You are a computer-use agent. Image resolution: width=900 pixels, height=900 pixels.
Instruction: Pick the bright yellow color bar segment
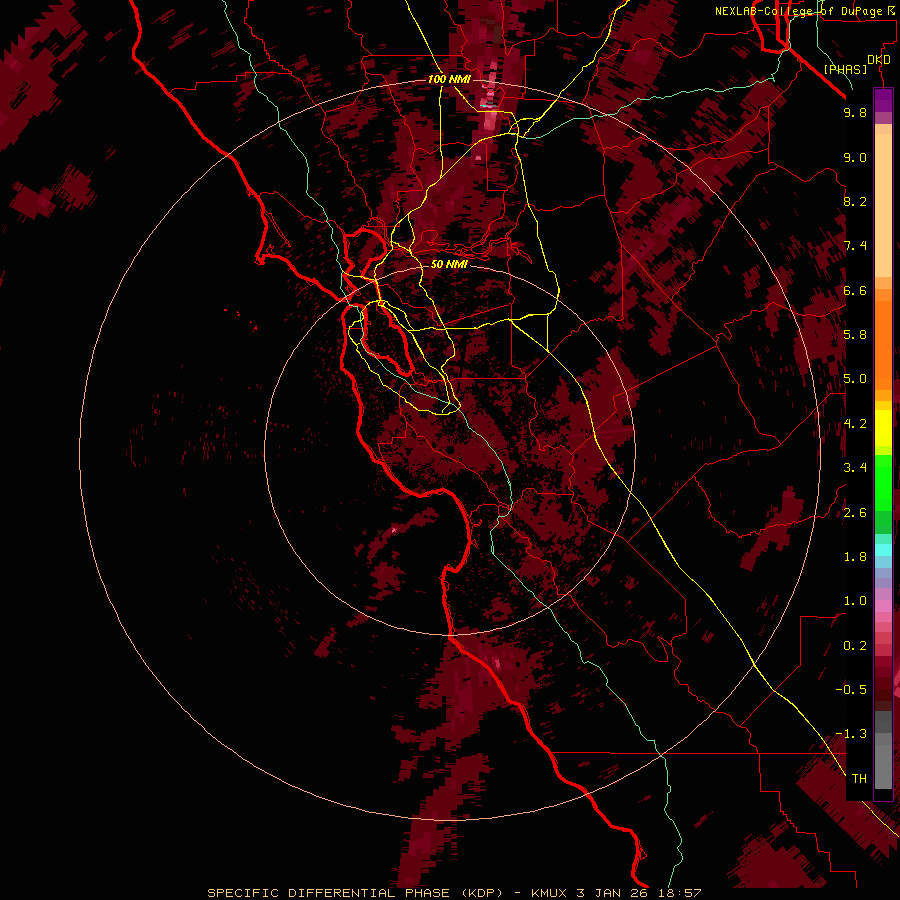coord(883,428)
